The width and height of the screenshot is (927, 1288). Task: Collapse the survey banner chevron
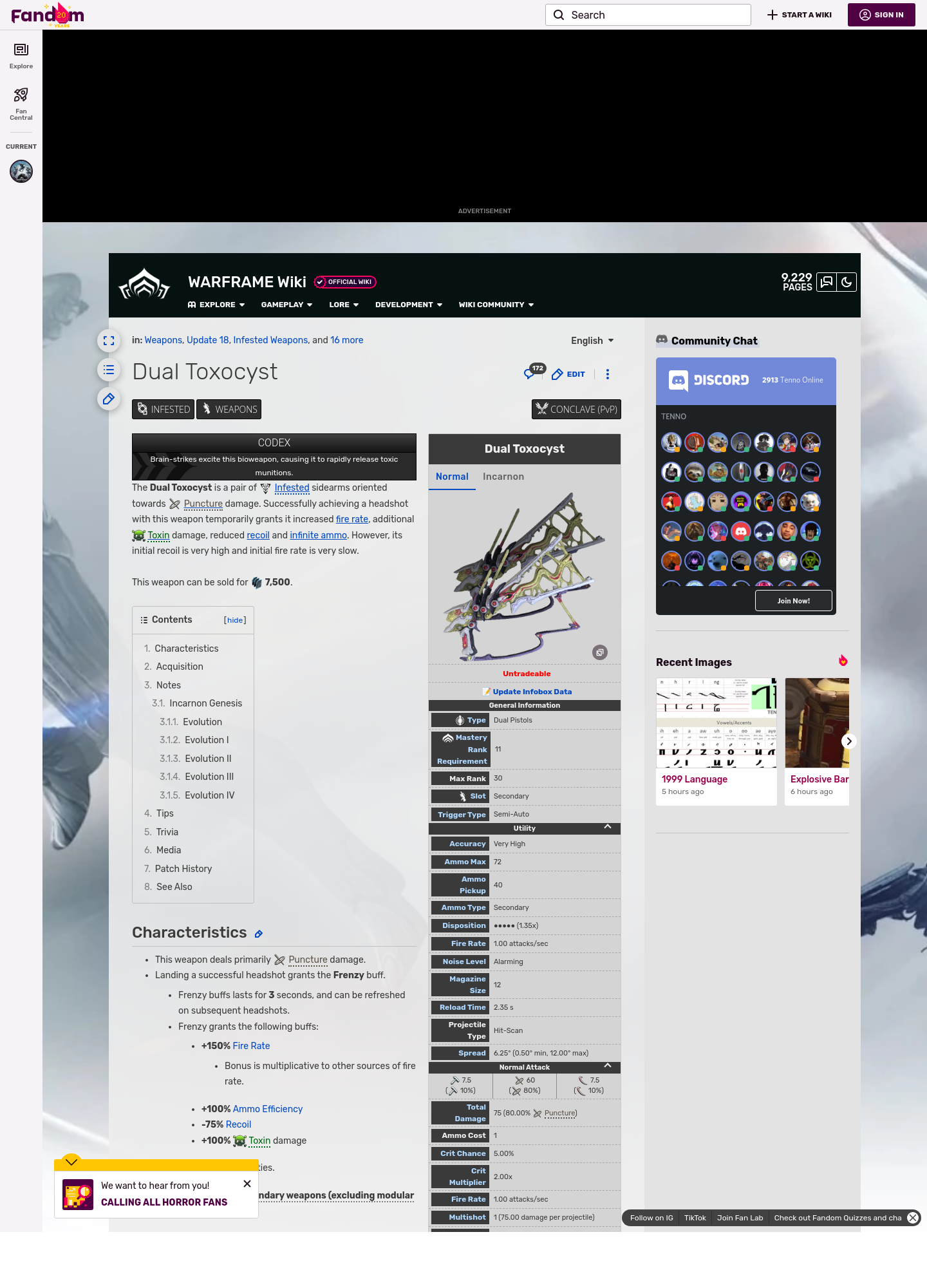click(71, 1162)
